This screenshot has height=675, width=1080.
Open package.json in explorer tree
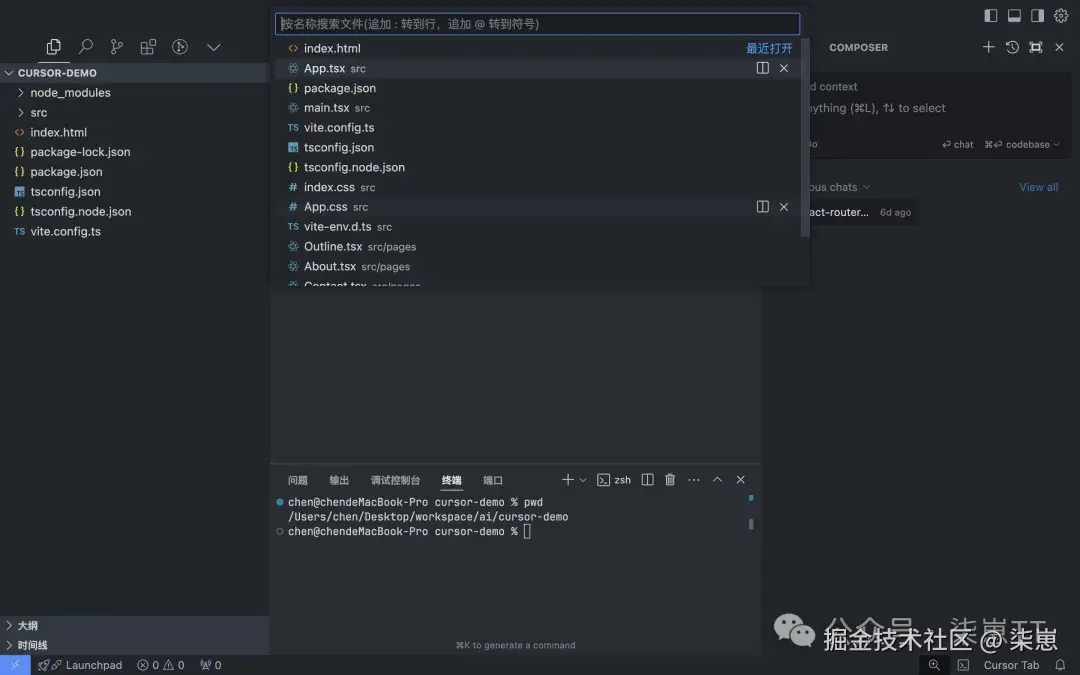[x=134, y=172]
